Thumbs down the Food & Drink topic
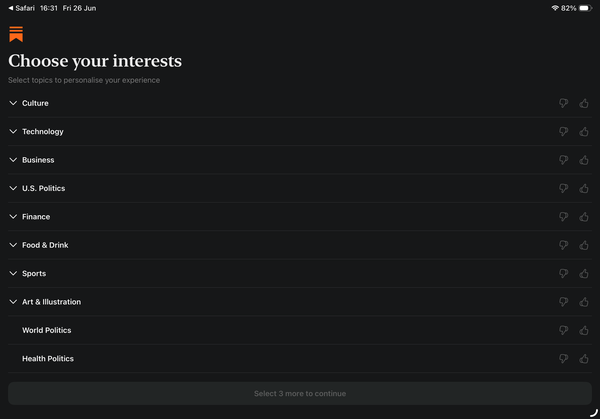Image resolution: width=600 pixels, height=419 pixels. [563, 245]
